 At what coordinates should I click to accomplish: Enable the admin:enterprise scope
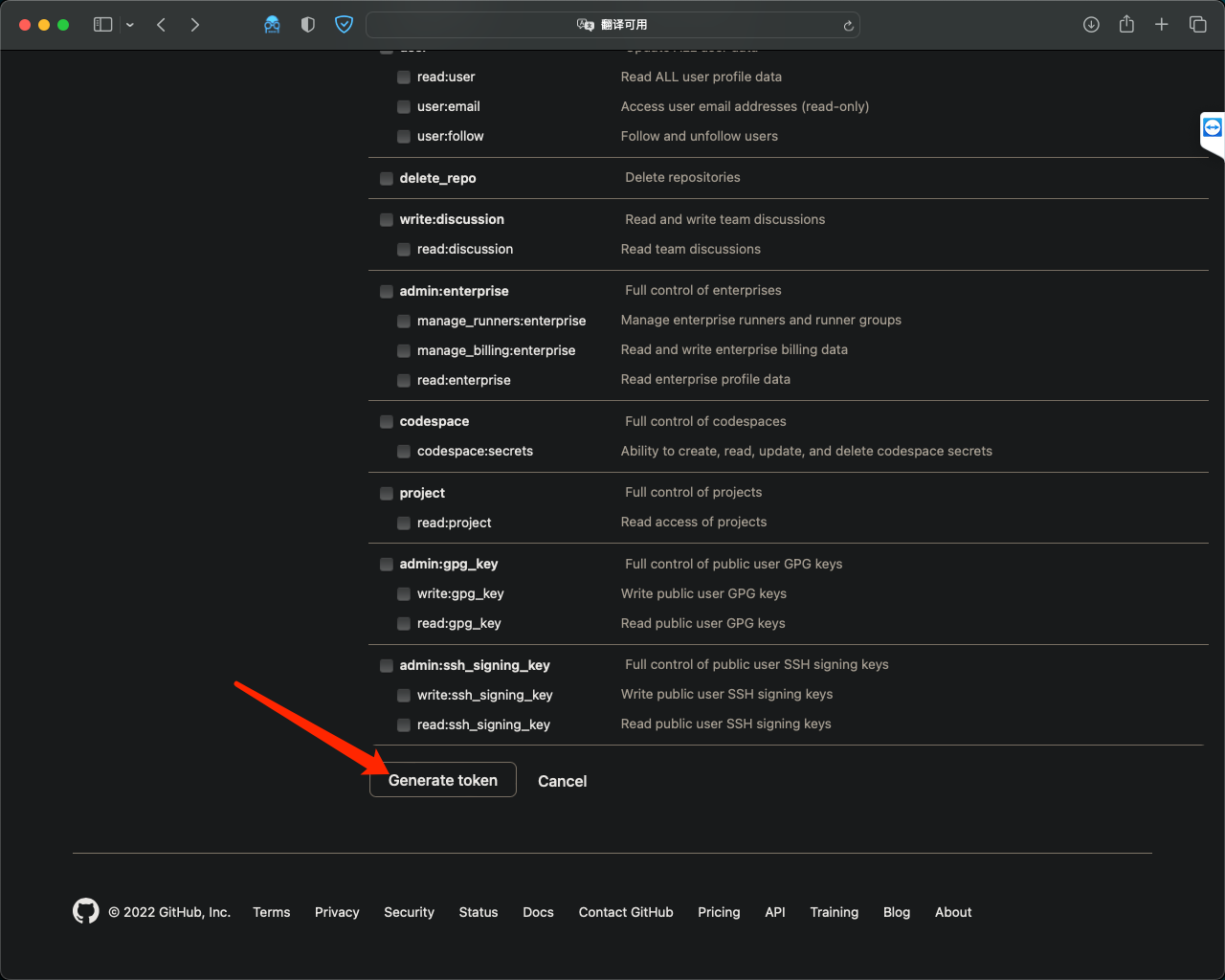click(x=386, y=291)
